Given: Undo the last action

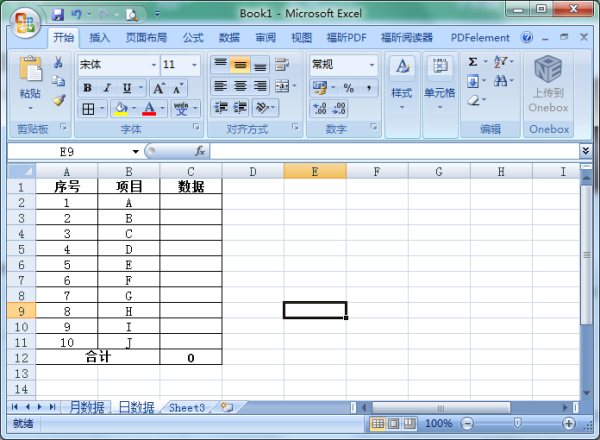Looking at the screenshot, I should [76, 15].
